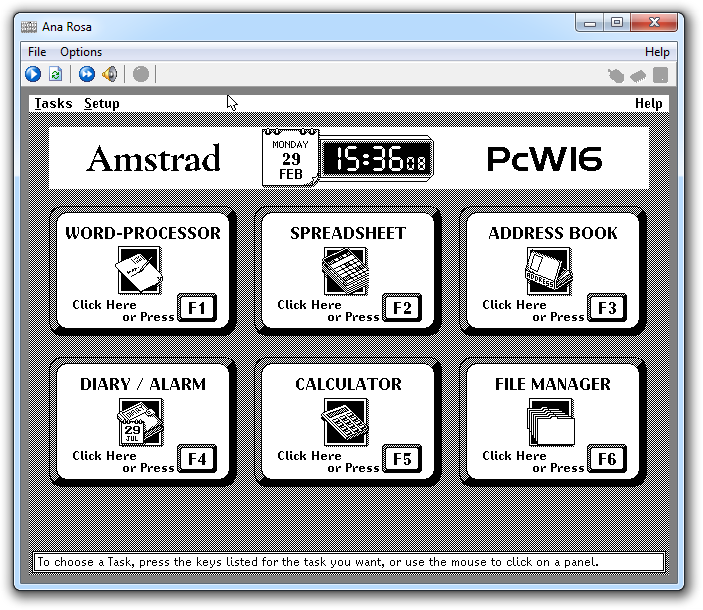
Task: Click the F2 key button on Spreadsheet panel
Action: click(402, 308)
